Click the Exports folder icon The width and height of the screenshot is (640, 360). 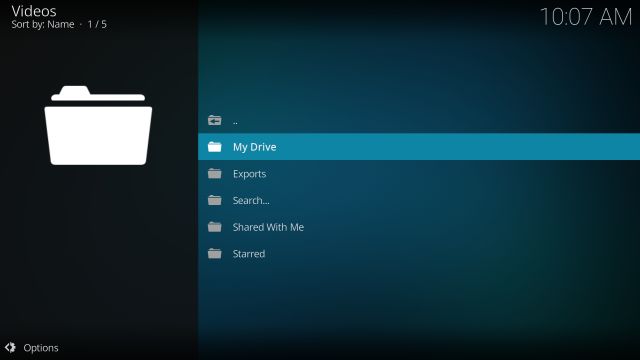pyautogui.click(x=215, y=174)
